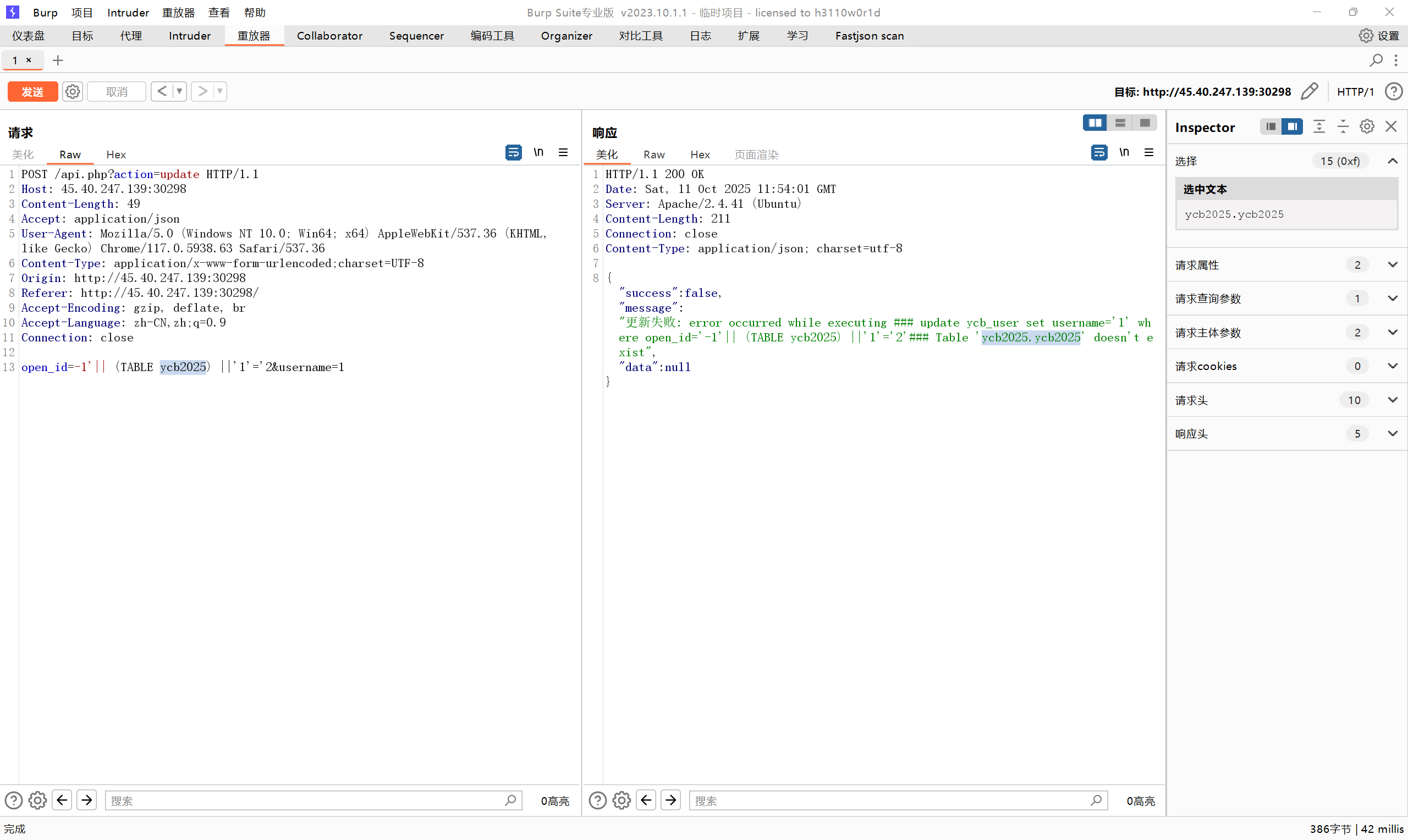Click the request pane word-wrap icon

point(513,152)
